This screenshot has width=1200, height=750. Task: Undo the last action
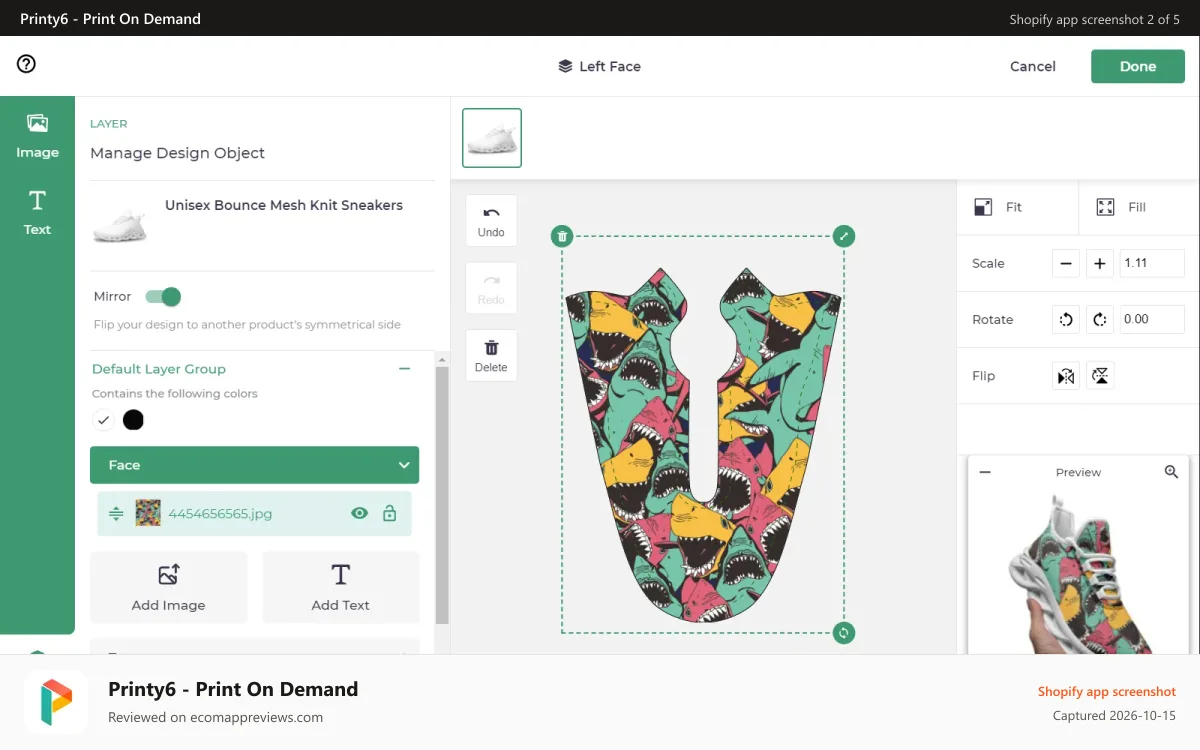coord(491,220)
